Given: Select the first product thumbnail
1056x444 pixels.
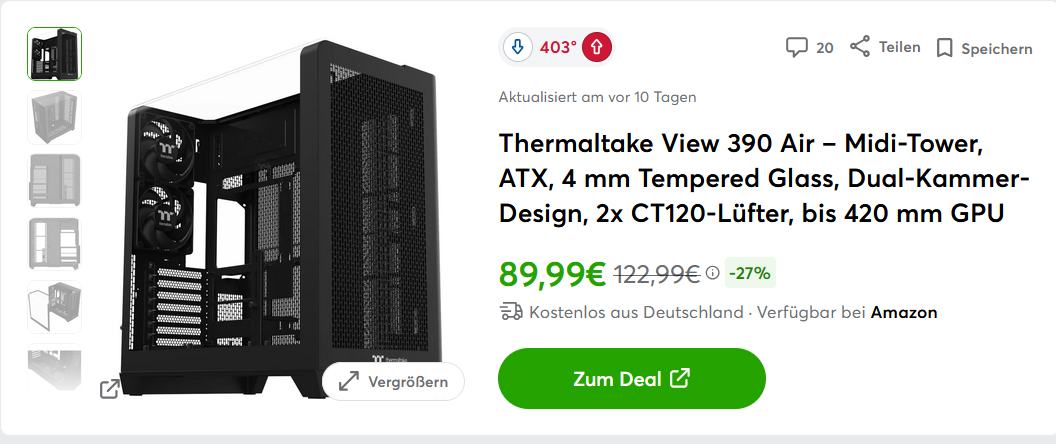Looking at the screenshot, I should pyautogui.click(x=55, y=54).
